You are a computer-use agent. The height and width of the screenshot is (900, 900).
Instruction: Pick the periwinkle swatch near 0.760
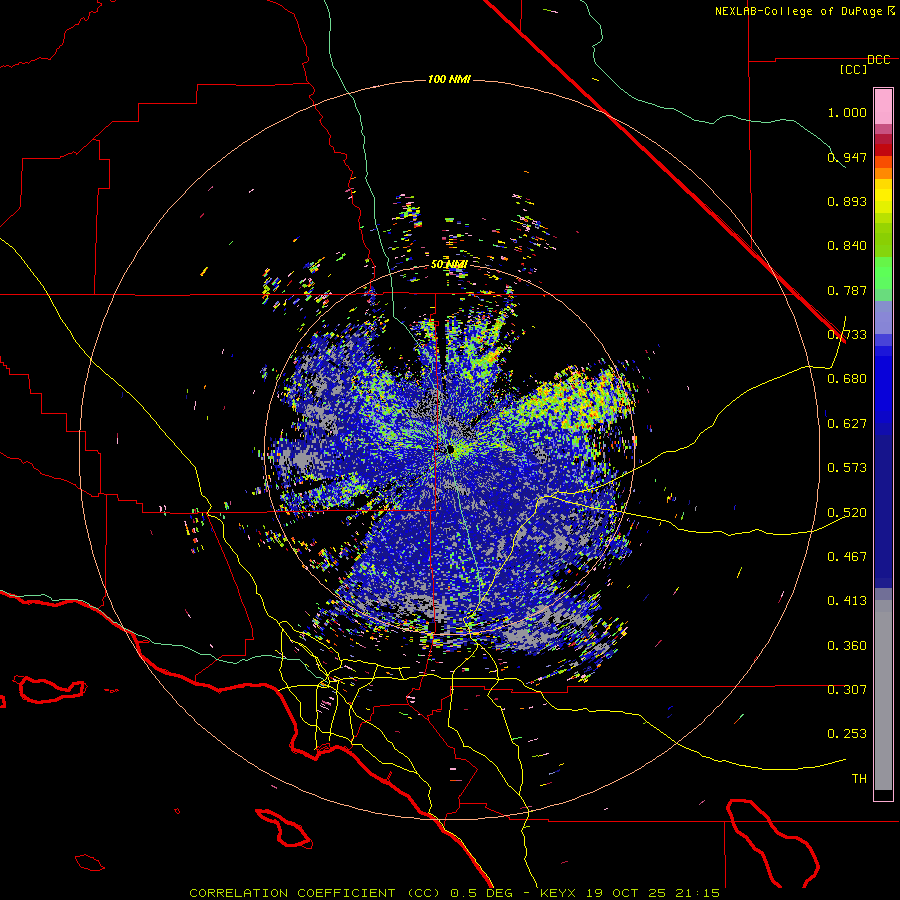pyautogui.click(x=883, y=317)
